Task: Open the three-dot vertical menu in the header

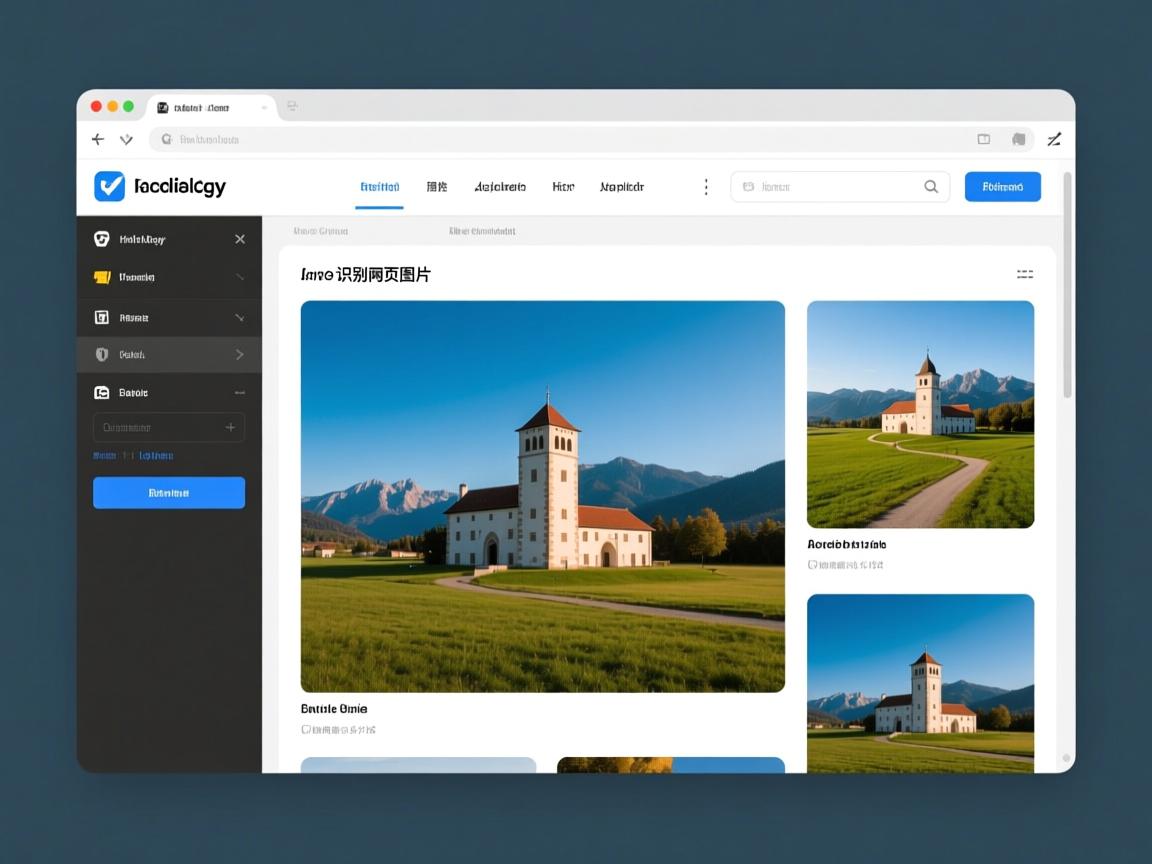Action: pyautogui.click(x=706, y=187)
